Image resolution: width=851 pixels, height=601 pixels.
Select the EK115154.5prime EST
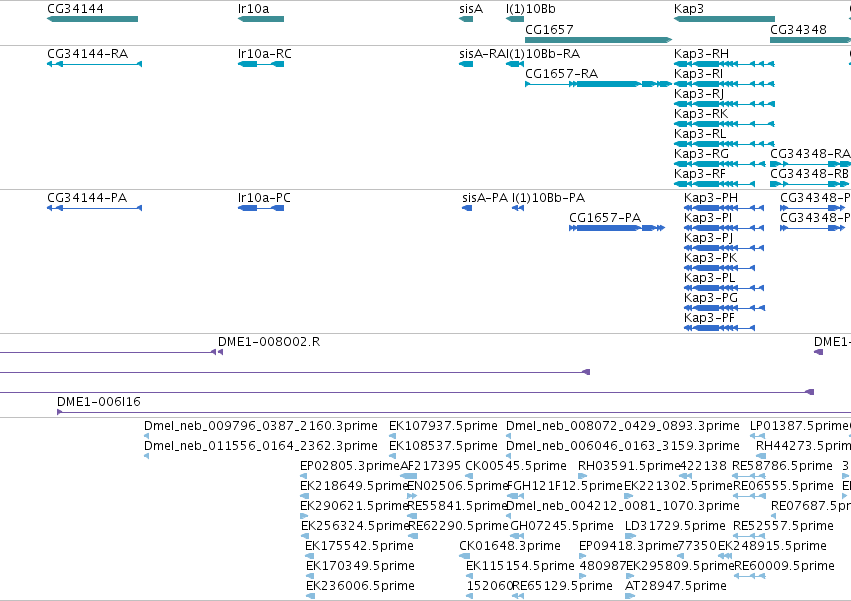coord(520,566)
